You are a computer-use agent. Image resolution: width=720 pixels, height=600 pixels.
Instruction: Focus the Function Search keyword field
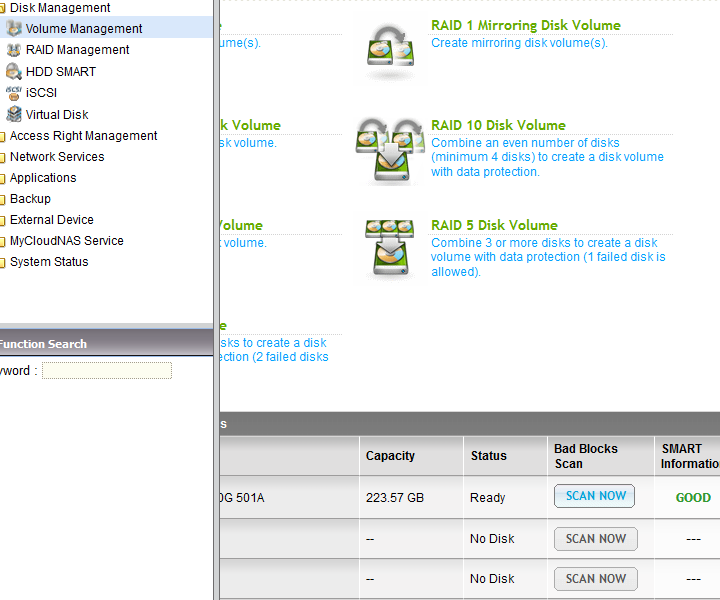point(107,371)
